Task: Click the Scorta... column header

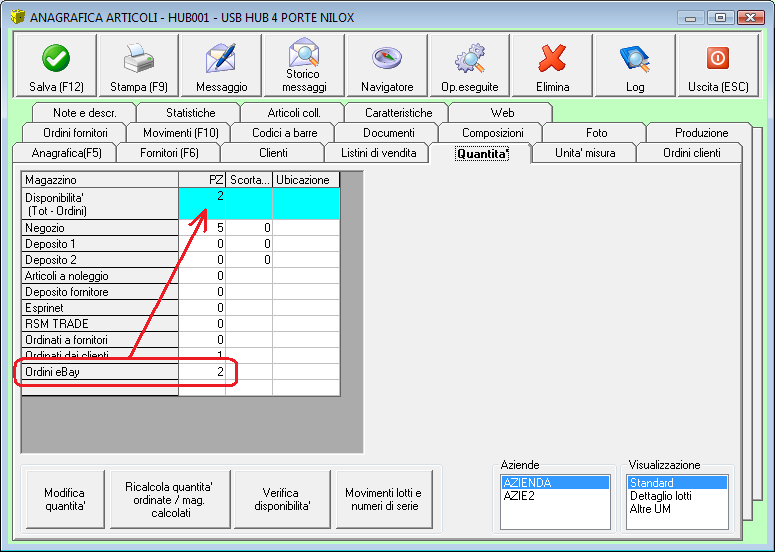Action: point(249,180)
